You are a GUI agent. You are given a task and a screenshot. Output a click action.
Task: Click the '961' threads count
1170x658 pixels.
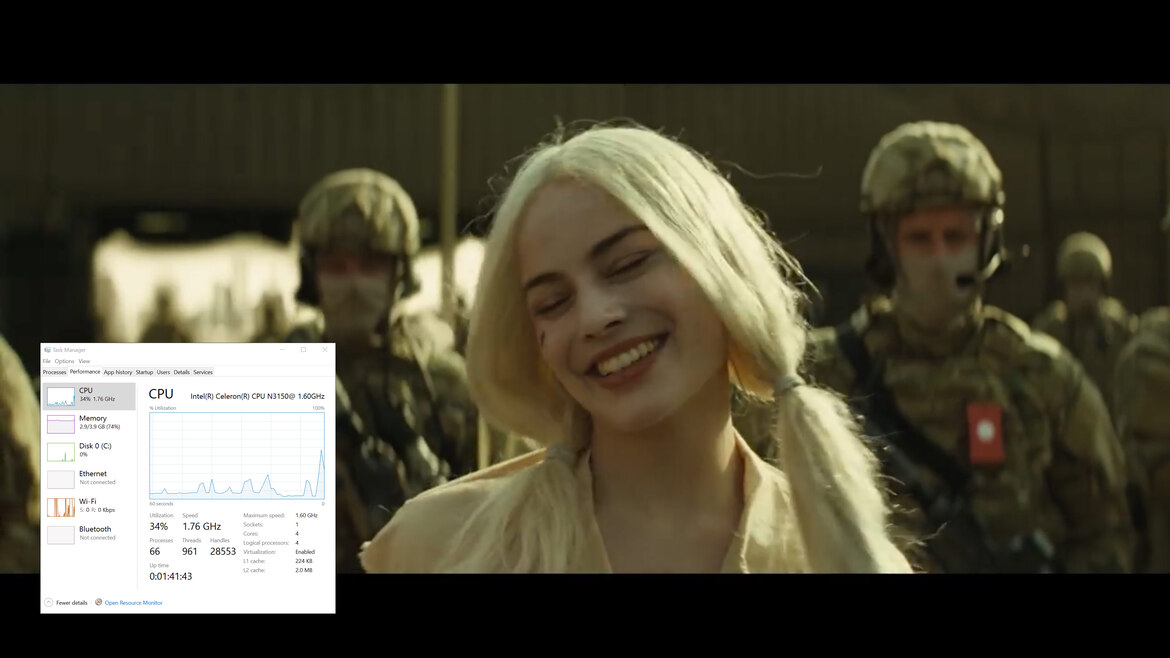click(190, 551)
